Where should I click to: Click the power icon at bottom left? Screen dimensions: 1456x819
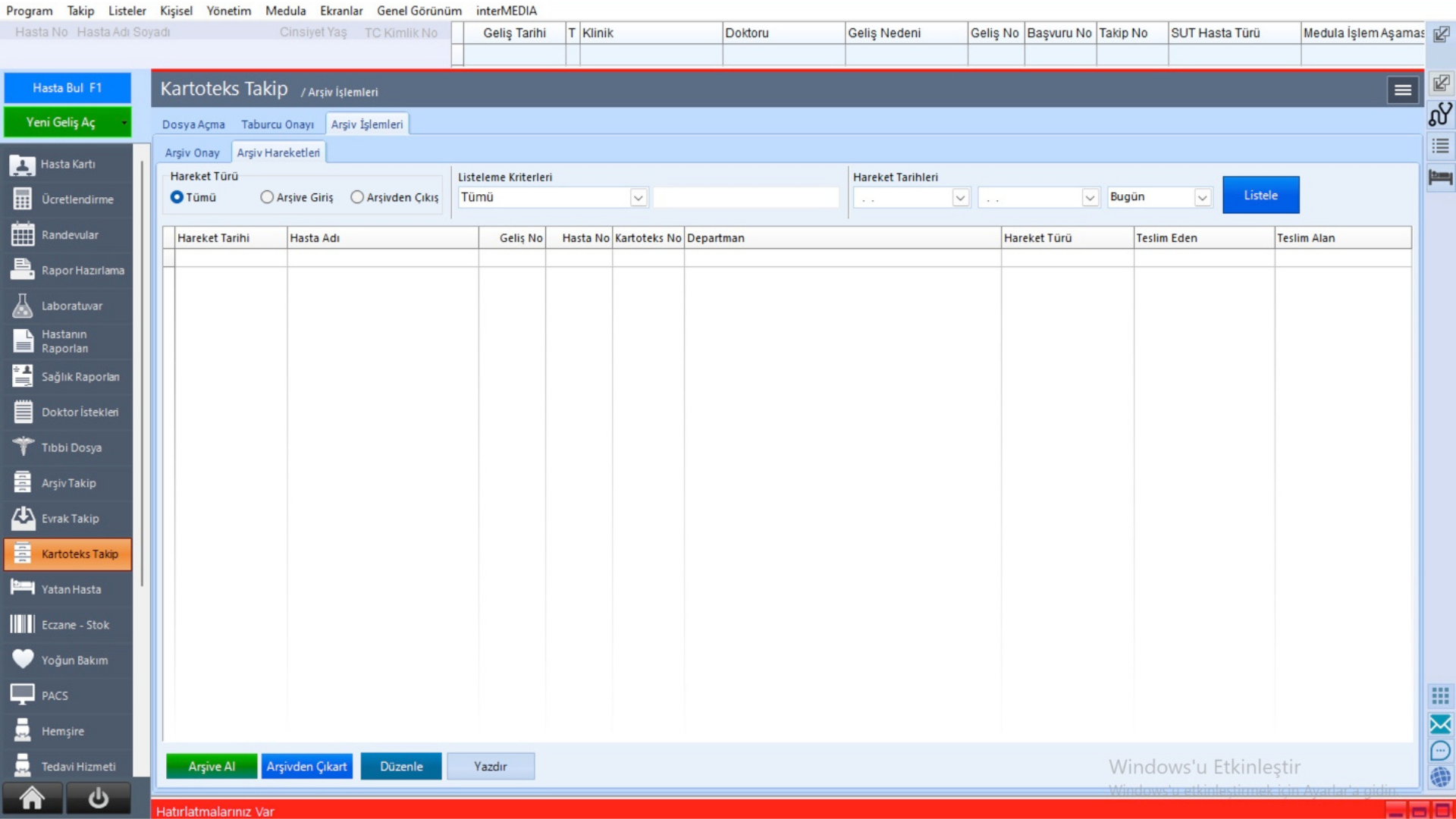pyautogui.click(x=98, y=798)
